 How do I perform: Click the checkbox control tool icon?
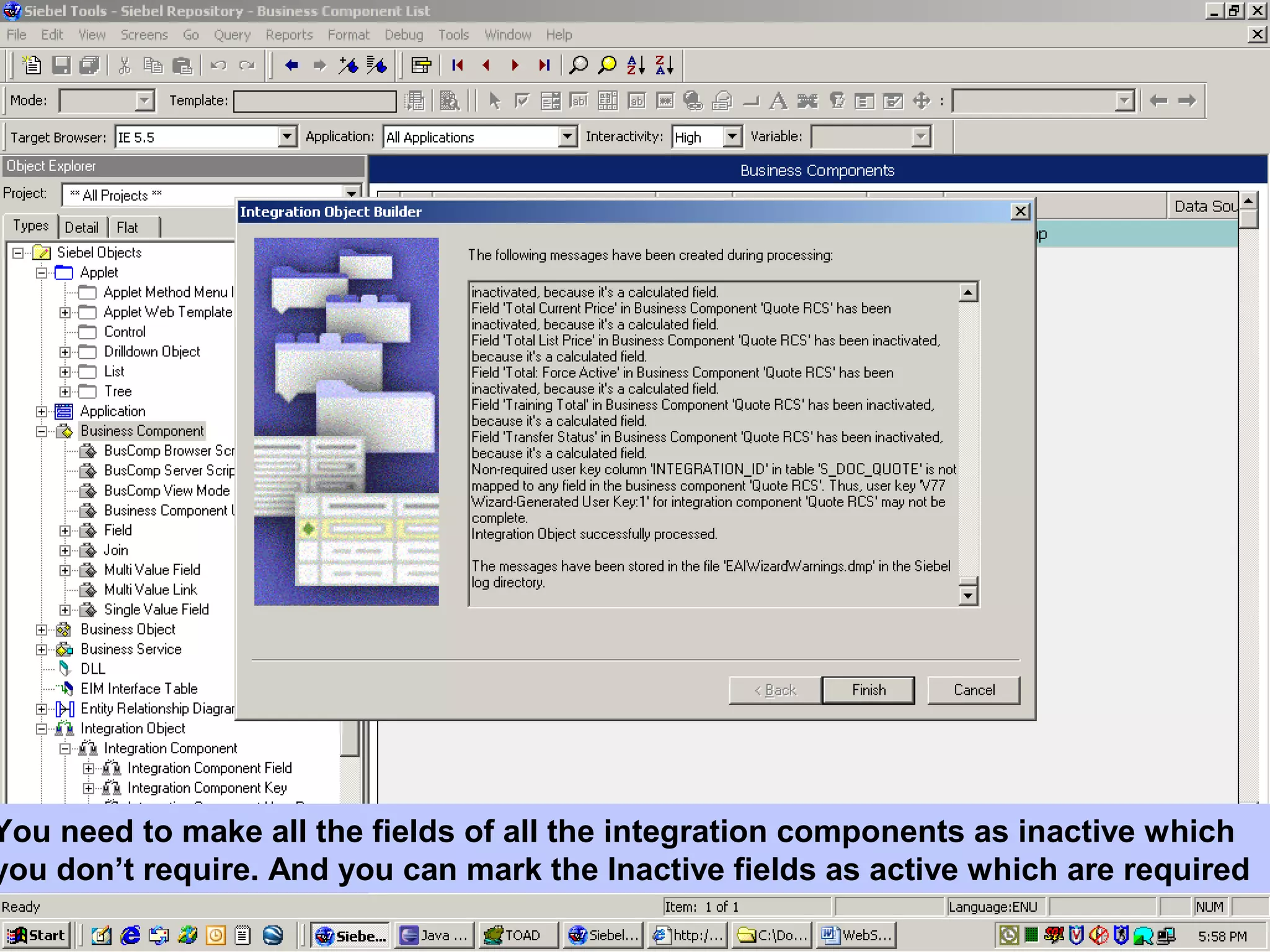coord(522,100)
